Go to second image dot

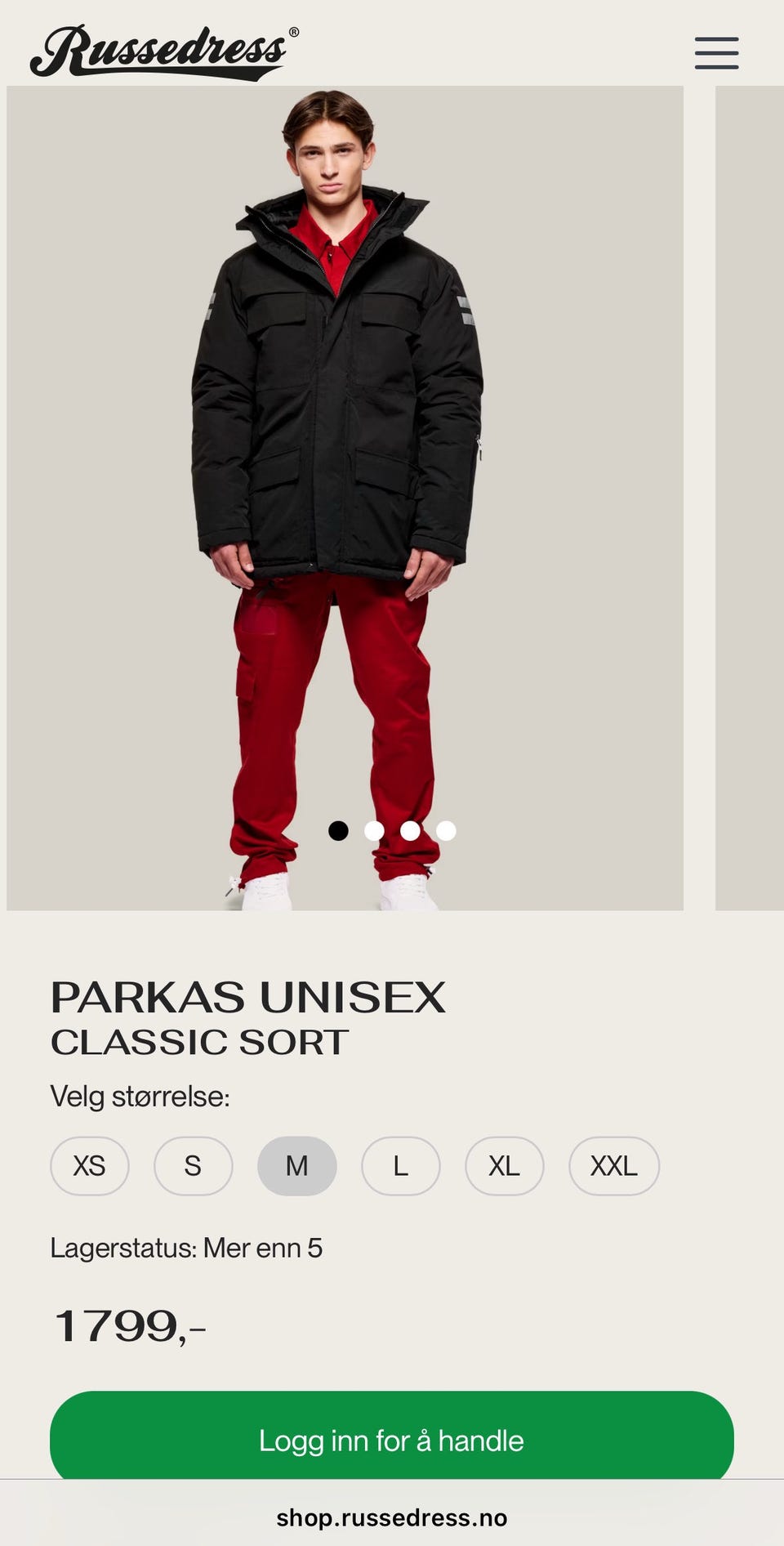click(374, 830)
